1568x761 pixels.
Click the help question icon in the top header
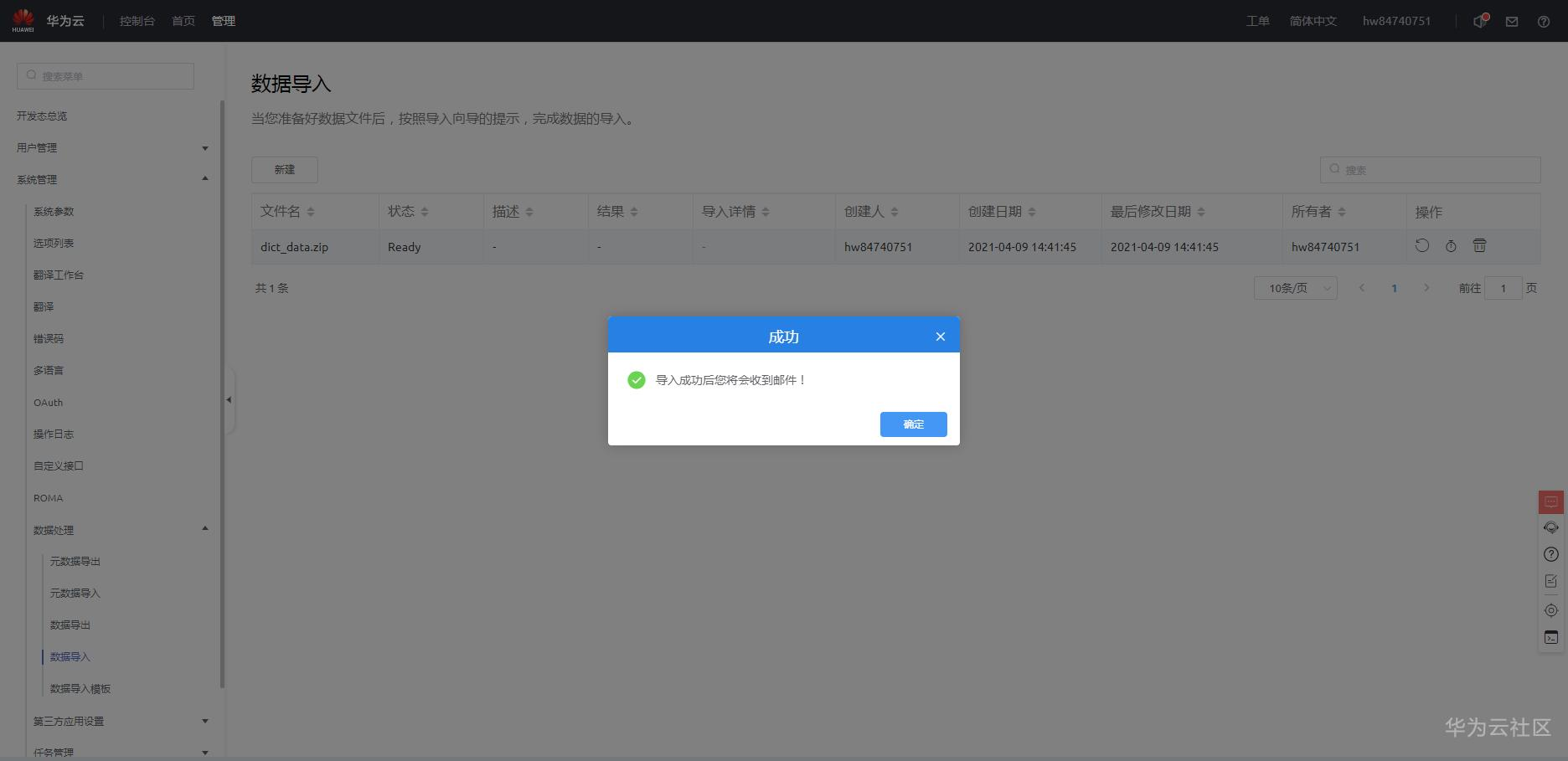click(1544, 22)
